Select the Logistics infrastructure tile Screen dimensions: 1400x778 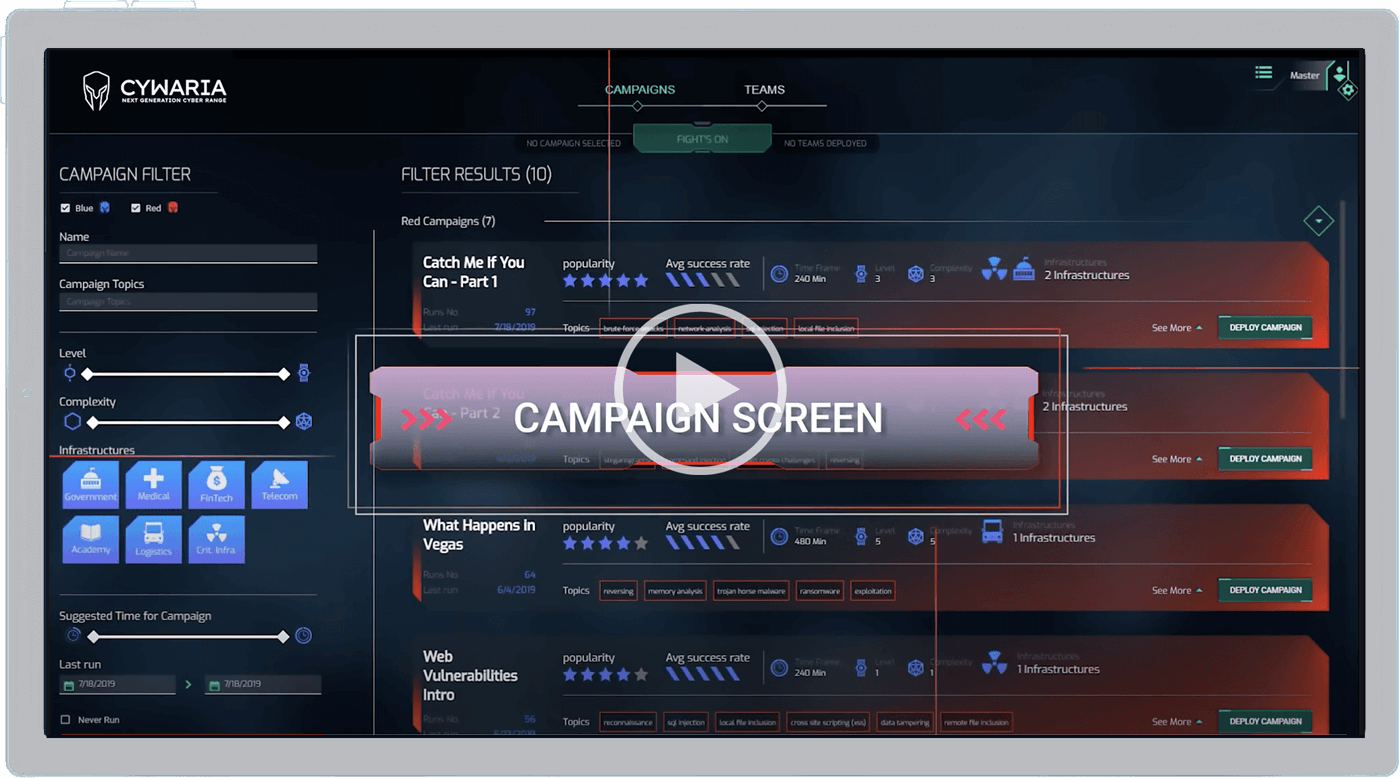[154, 539]
